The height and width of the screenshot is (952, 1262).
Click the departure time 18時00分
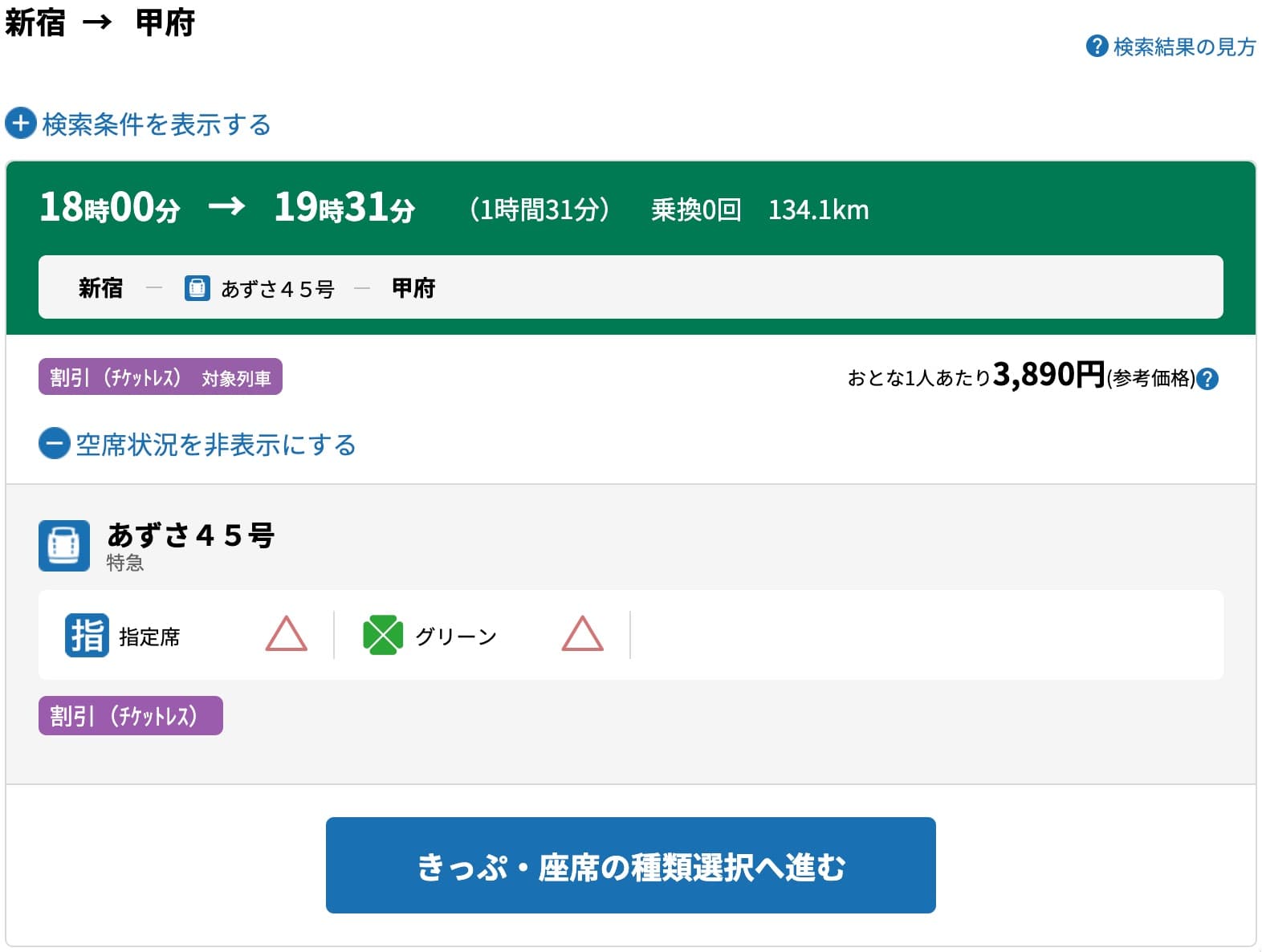click(x=110, y=207)
